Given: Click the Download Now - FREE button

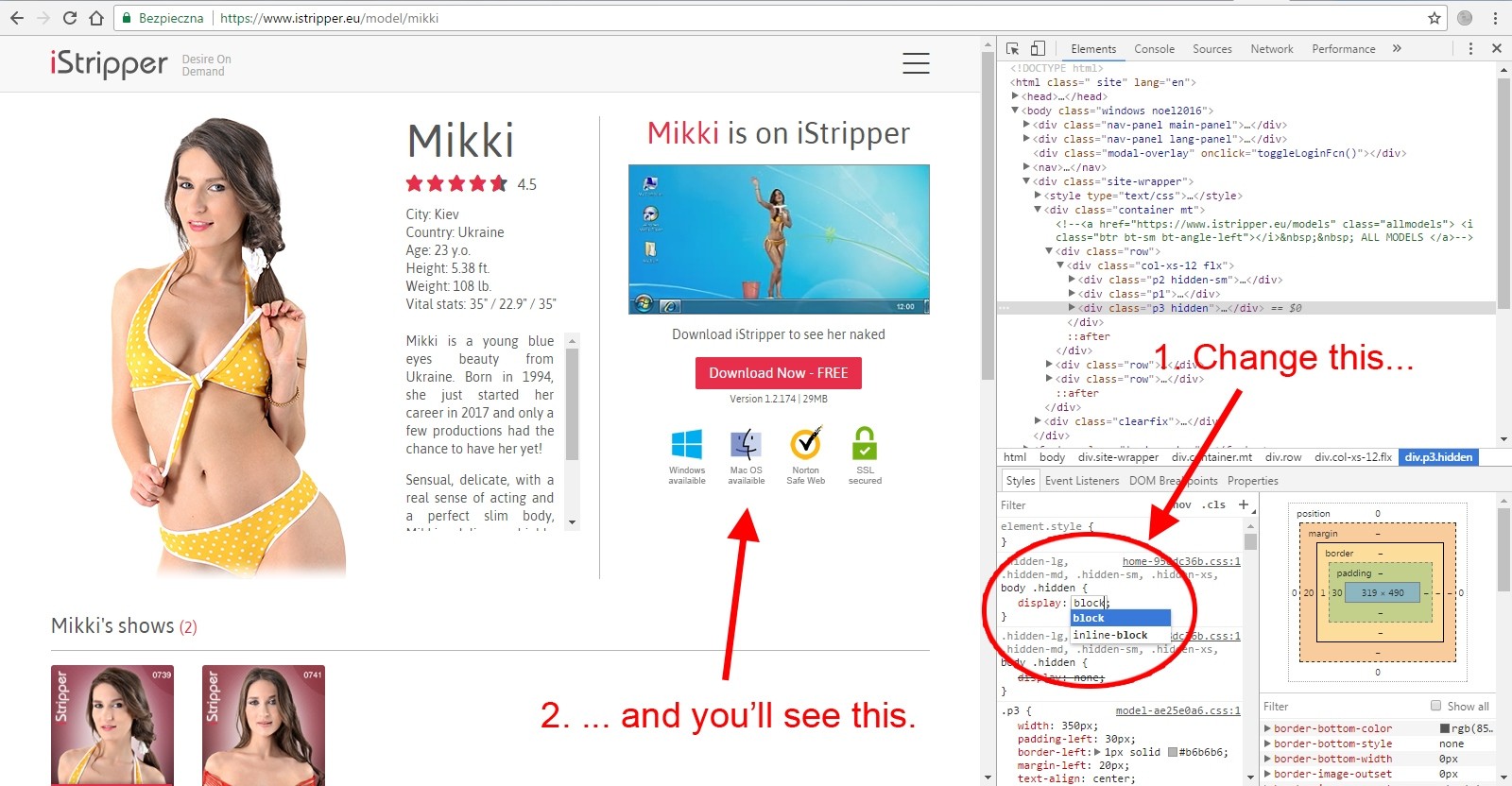Looking at the screenshot, I should [x=779, y=373].
